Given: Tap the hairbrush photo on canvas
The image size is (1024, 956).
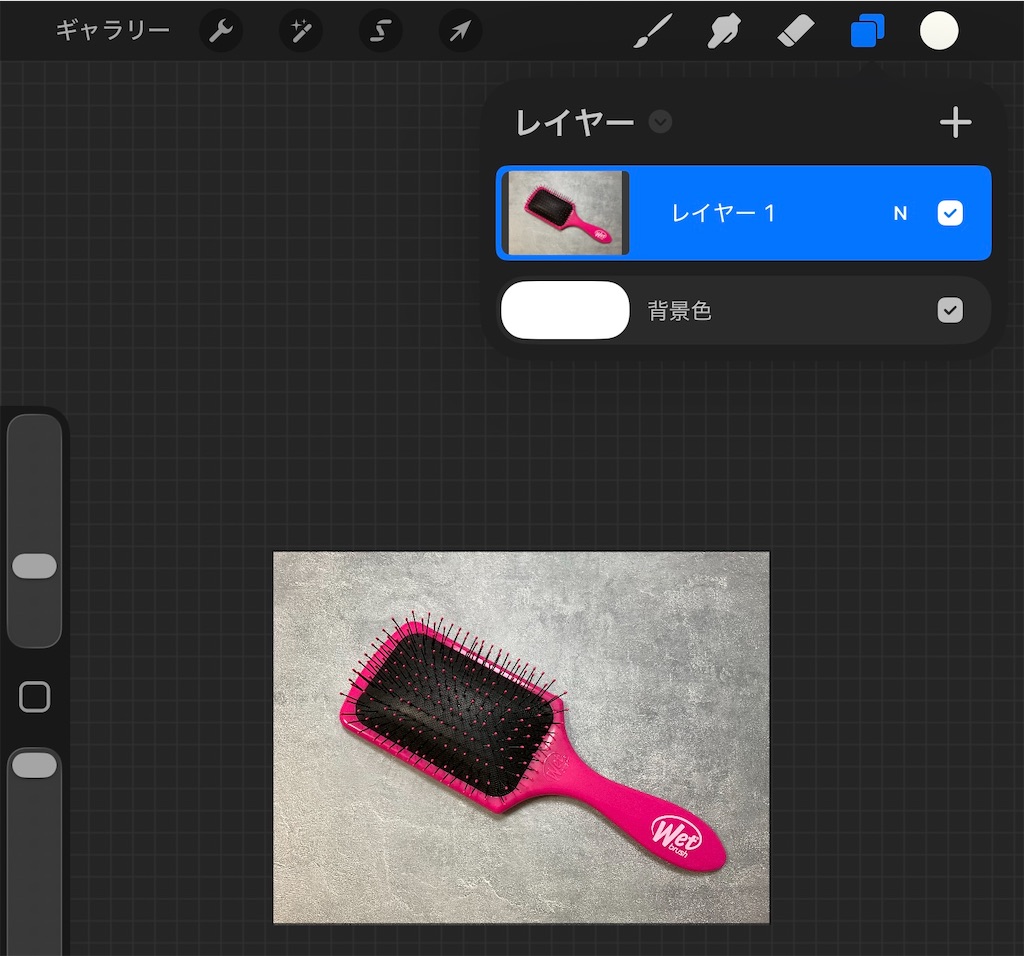Looking at the screenshot, I should pos(521,738).
